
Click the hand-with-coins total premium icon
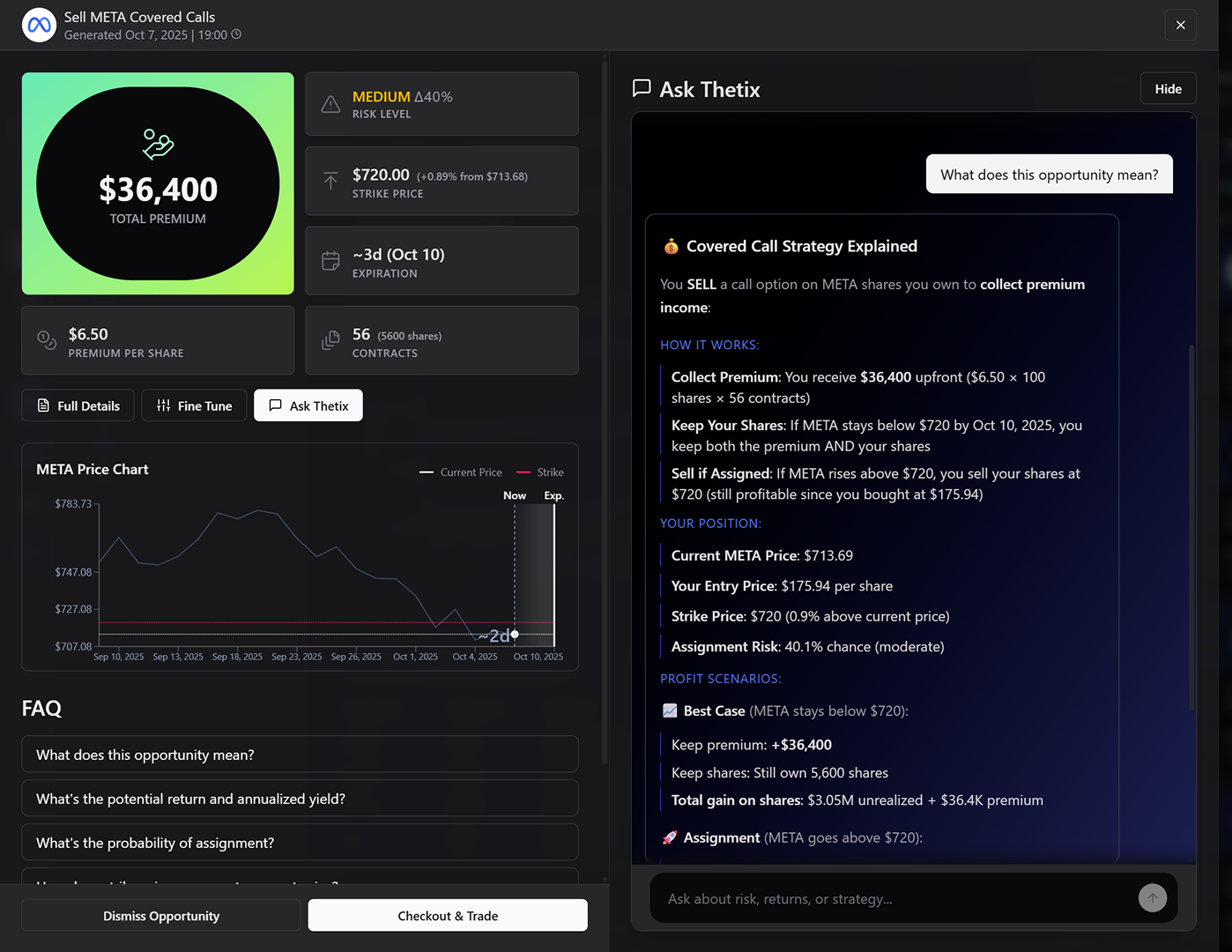[158, 144]
